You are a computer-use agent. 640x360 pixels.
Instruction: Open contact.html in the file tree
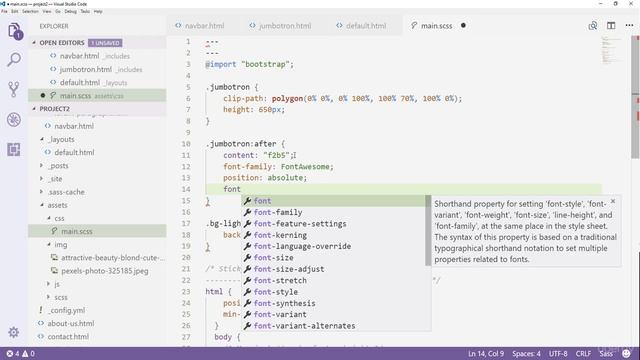97,337
